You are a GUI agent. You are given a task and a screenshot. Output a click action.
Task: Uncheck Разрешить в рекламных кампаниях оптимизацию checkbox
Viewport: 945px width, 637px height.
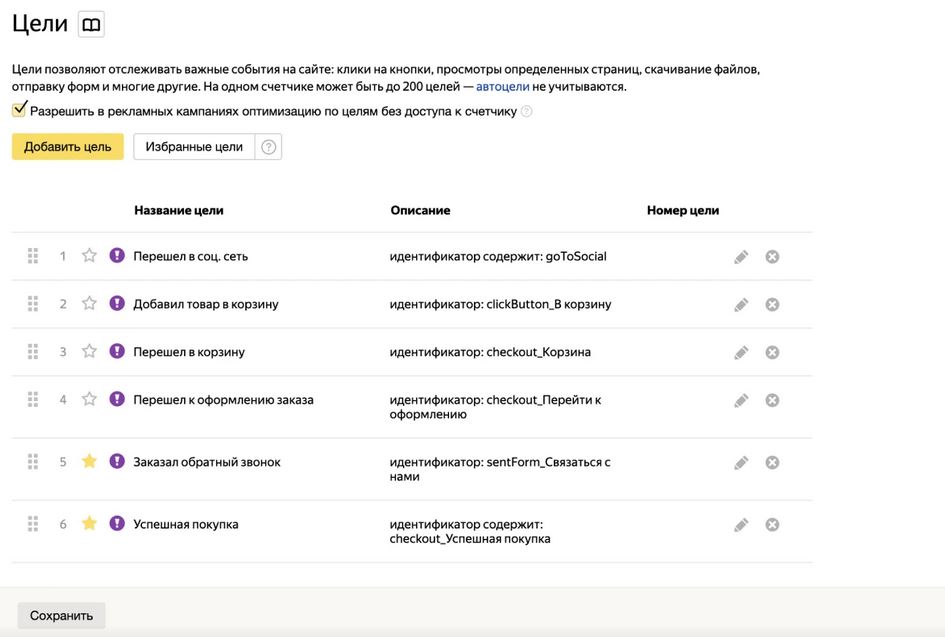pyautogui.click(x=20, y=110)
